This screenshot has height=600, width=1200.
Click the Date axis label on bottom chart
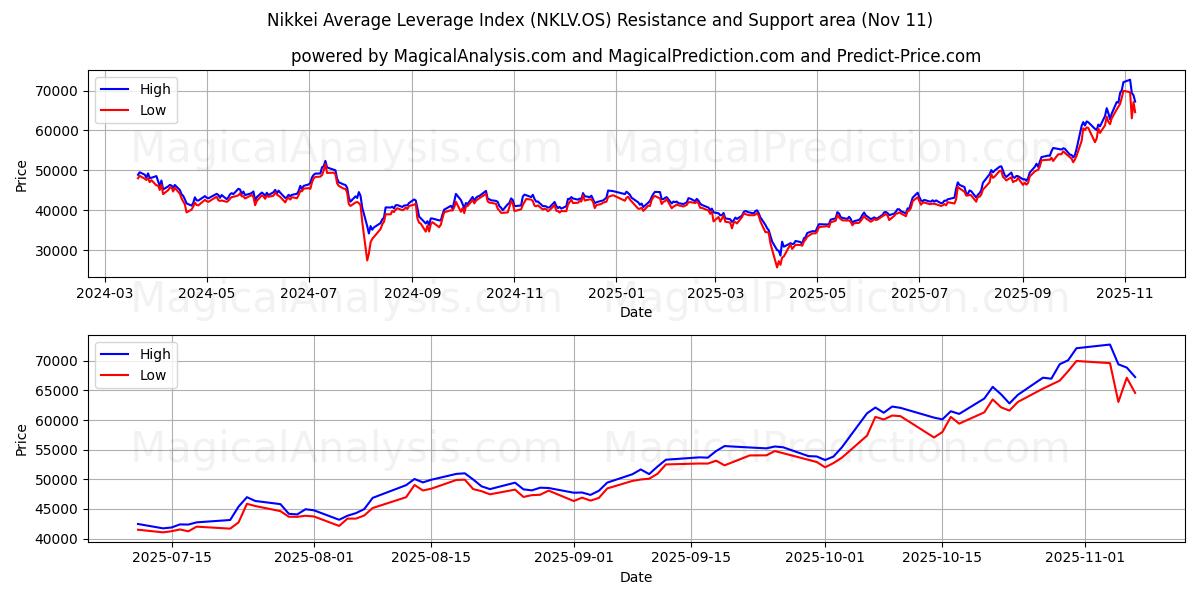637,577
